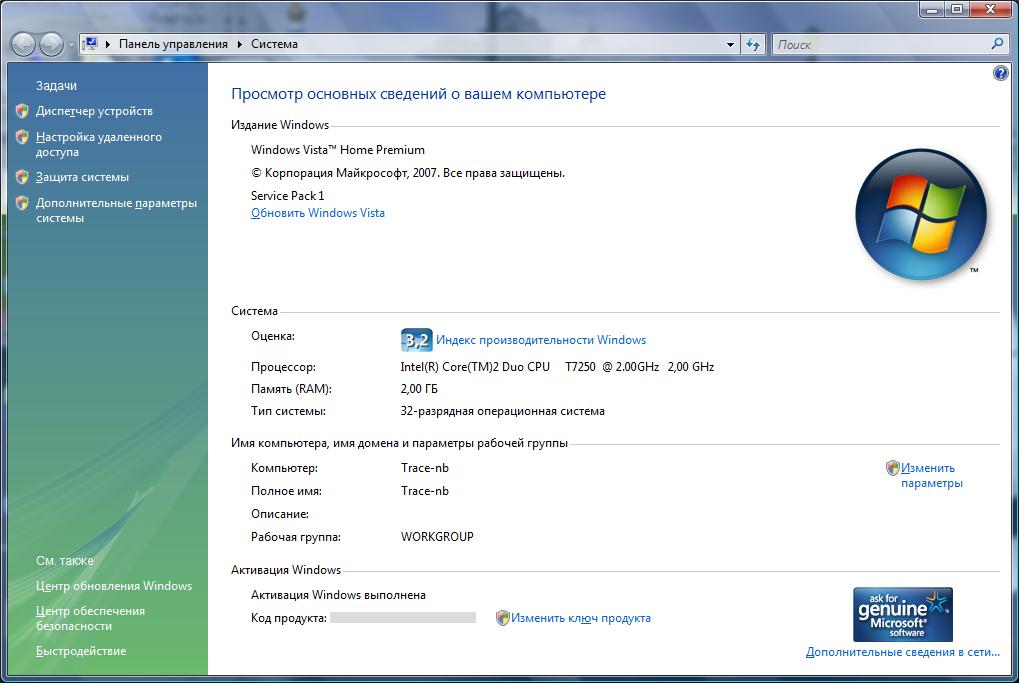Close the System window
Screen dimensions: 1019x683
coord(991,9)
